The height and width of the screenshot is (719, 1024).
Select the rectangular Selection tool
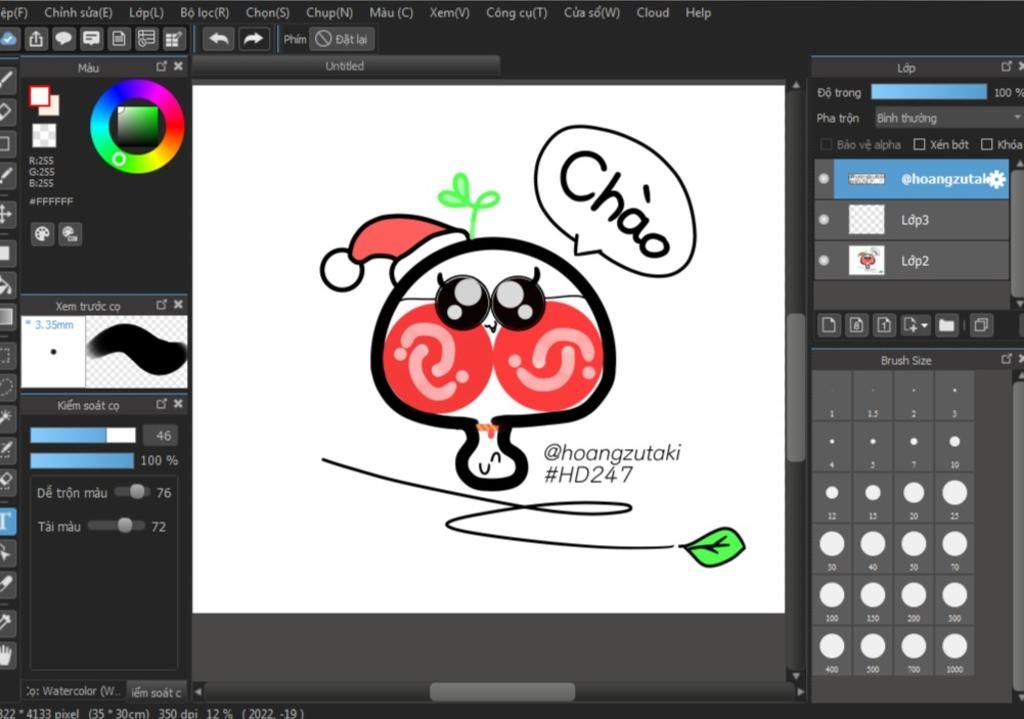click(7, 356)
